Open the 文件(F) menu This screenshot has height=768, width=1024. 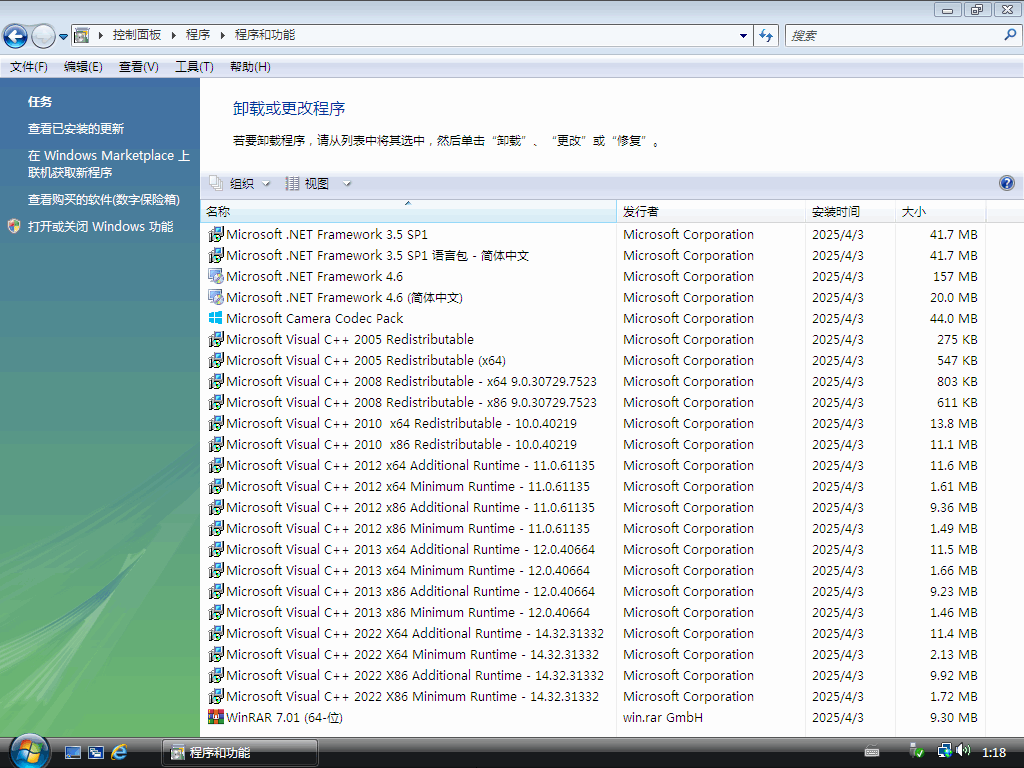coord(29,67)
